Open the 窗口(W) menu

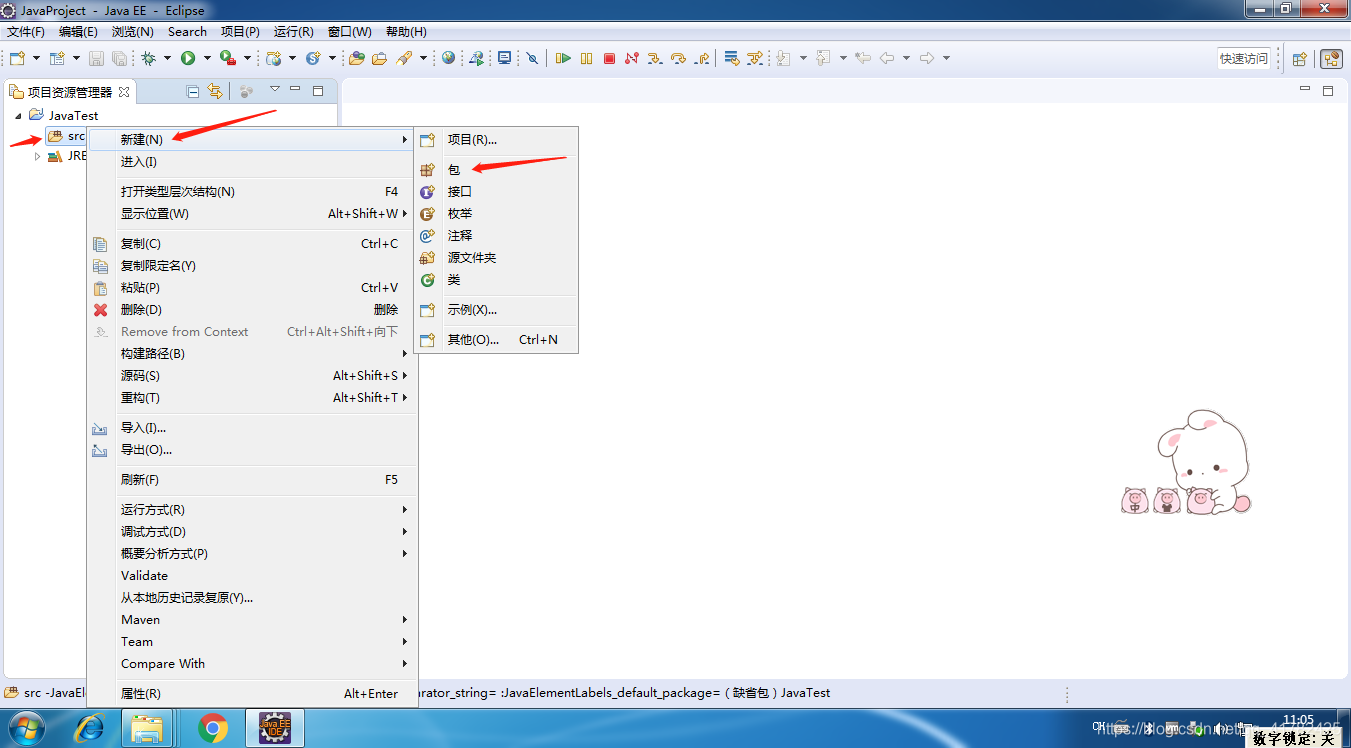(x=350, y=32)
